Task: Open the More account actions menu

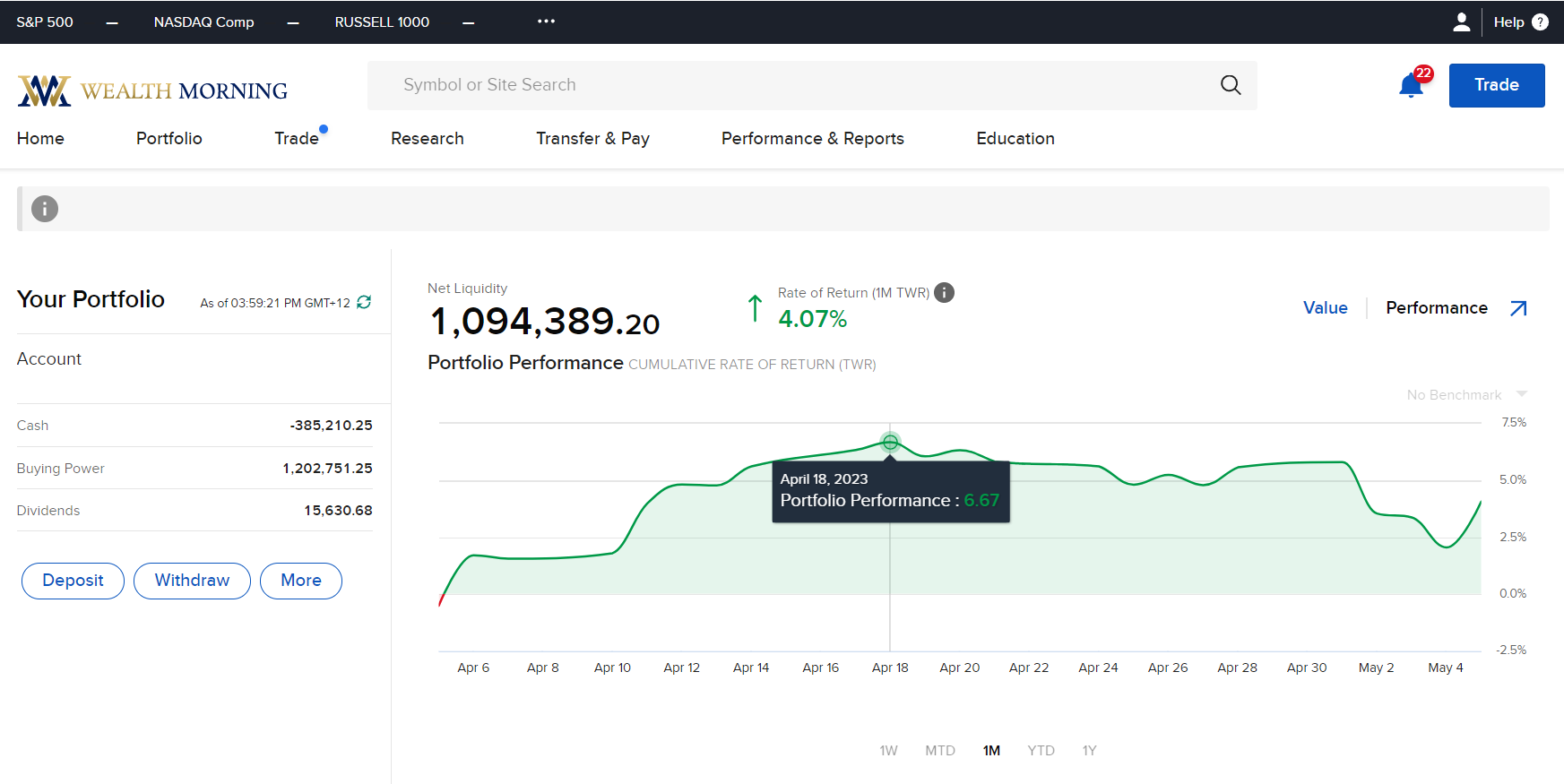Action: point(301,581)
